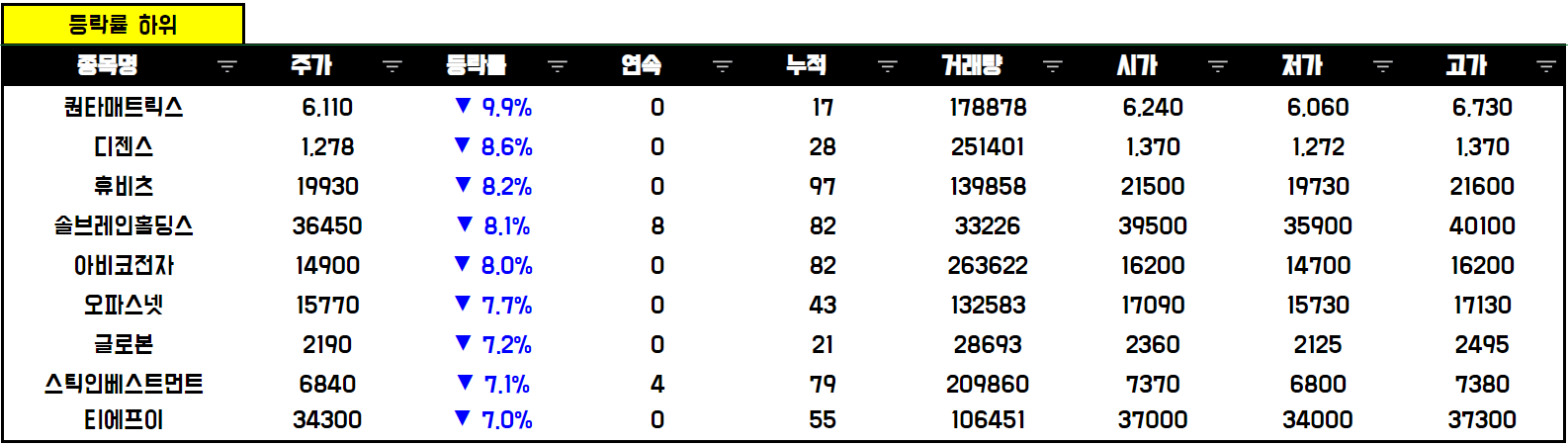Click the 등락률 column header label
1568x445 pixels.
[477, 65]
